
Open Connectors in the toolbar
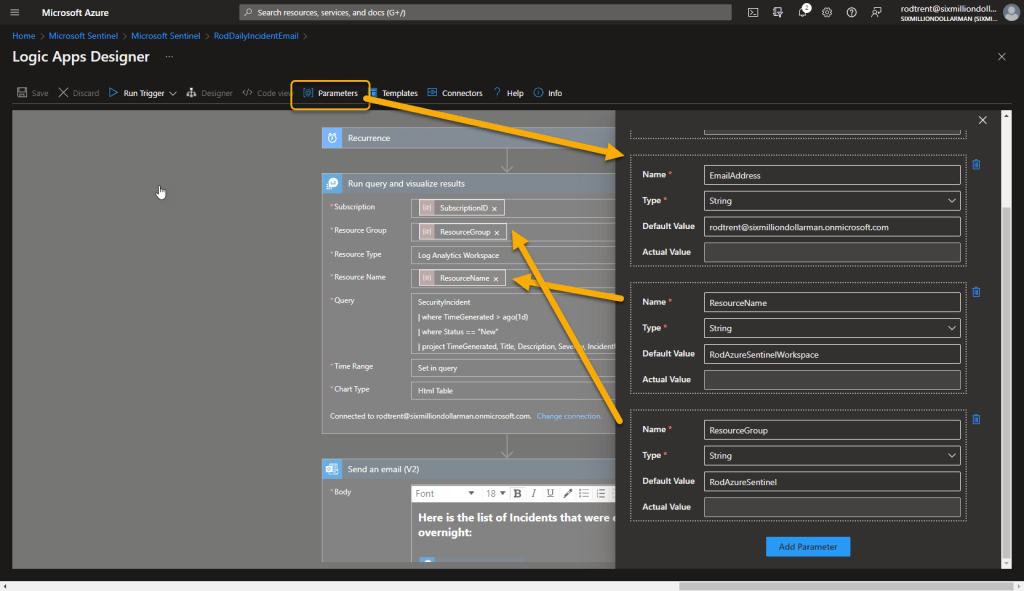click(x=455, y=93)
